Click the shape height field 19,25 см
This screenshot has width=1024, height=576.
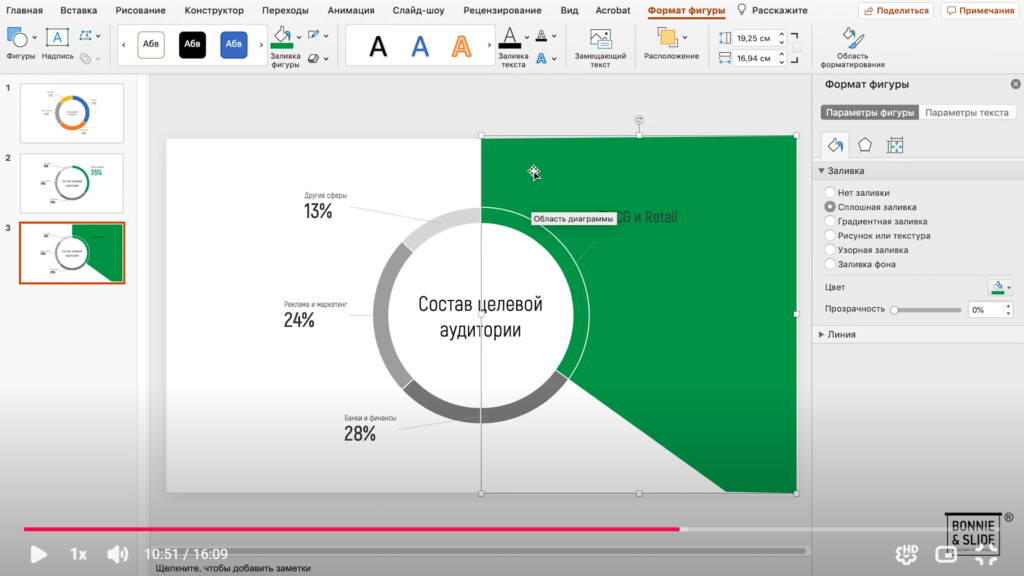pyautogui.click(x=754, y=39)
